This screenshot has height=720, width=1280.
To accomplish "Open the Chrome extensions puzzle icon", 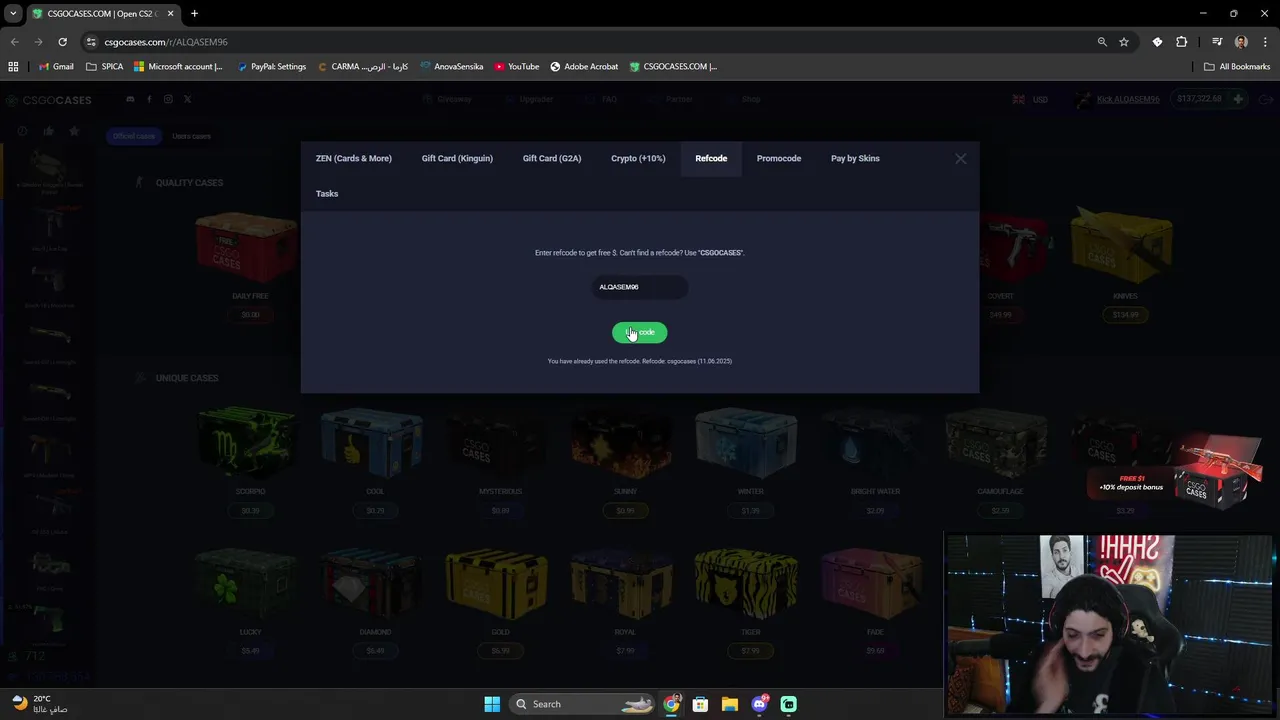I will click(1182, 42).
